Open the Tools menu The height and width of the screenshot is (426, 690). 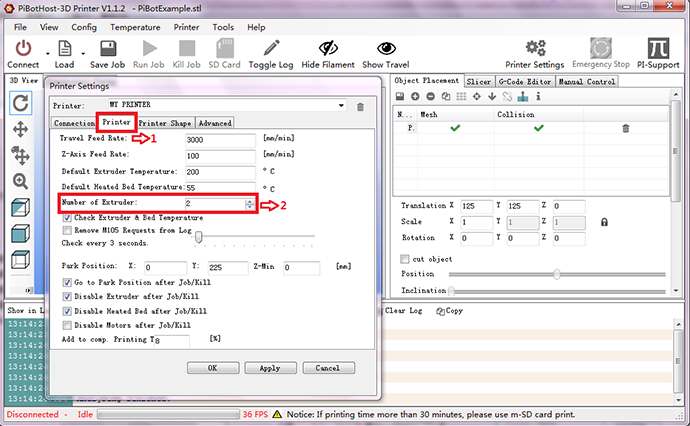coord(223,27)
